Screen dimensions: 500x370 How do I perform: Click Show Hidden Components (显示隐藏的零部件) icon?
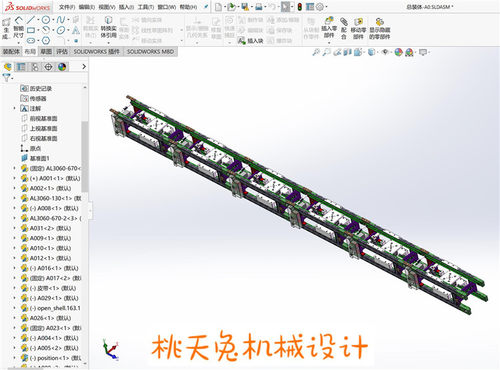point(379,22)
